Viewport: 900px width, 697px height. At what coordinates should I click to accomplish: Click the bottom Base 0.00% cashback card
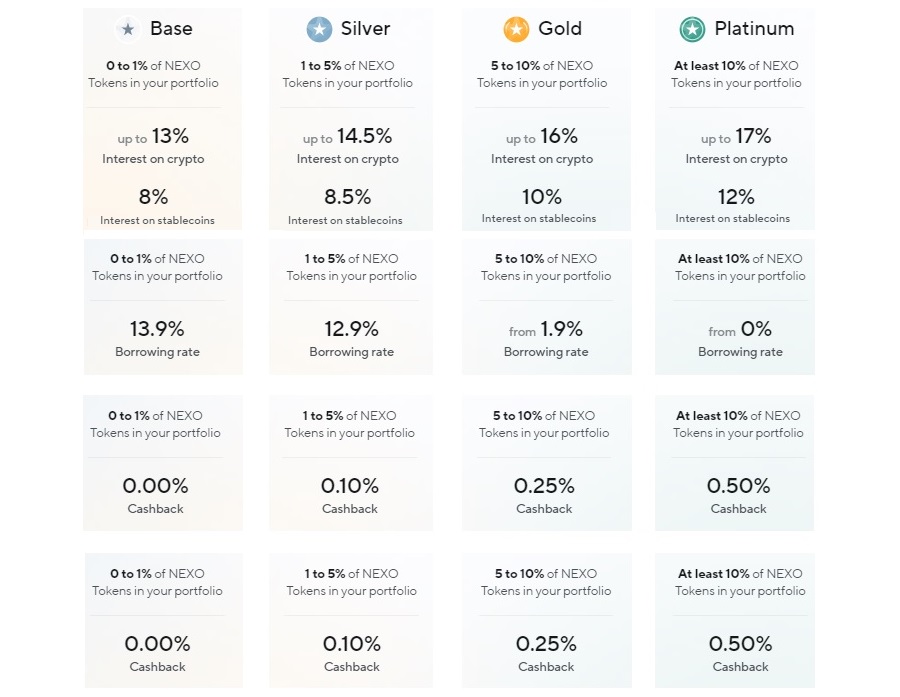click(x=164, y=621)
